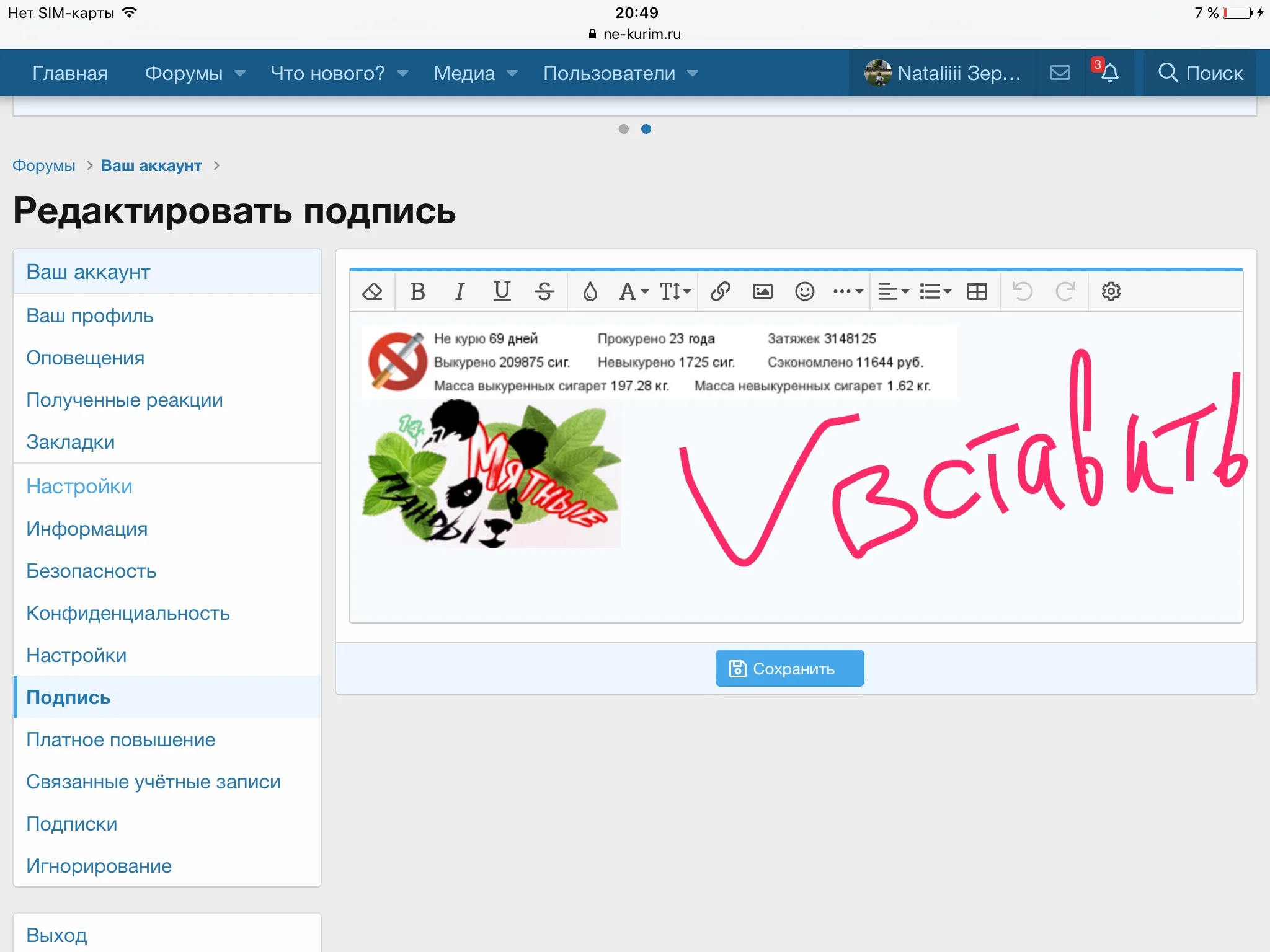The image size is (1270, 952).
Task: Open the messages envelope icon
Action: point(1060,73)
